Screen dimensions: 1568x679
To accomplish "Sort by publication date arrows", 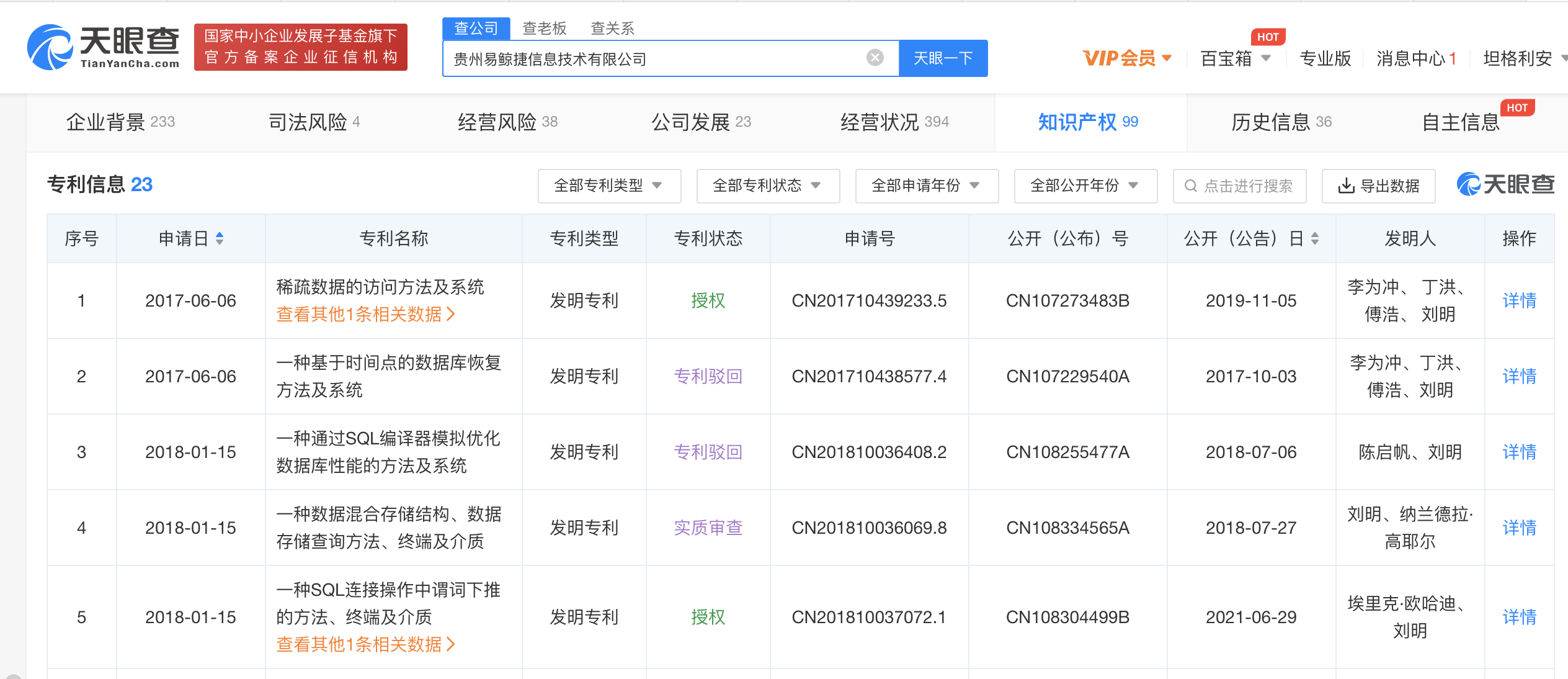I will click(1314, 238).
